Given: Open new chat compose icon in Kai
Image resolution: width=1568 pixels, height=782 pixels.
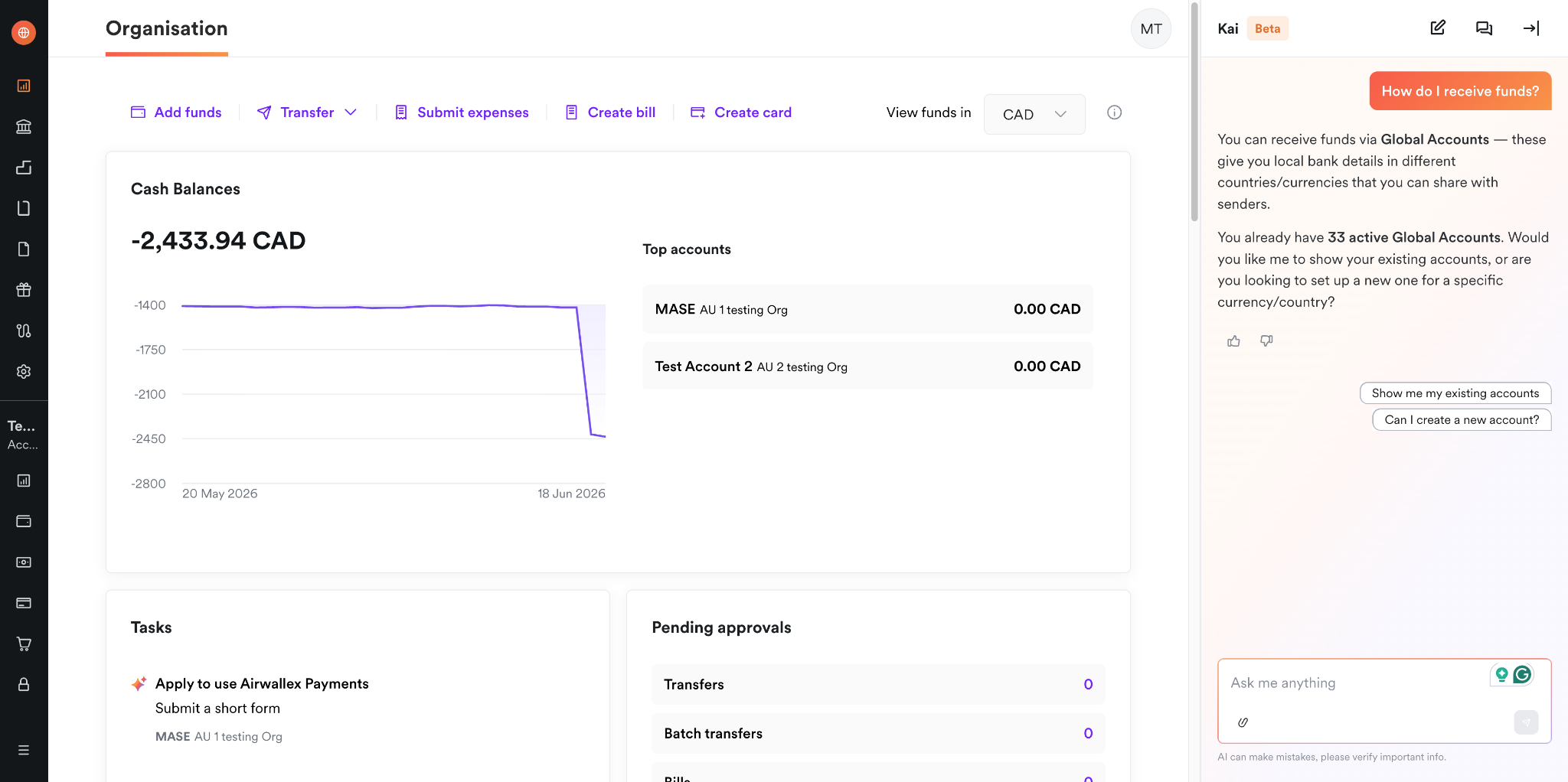Looking at the screenshot, I should pos(1438,28).
